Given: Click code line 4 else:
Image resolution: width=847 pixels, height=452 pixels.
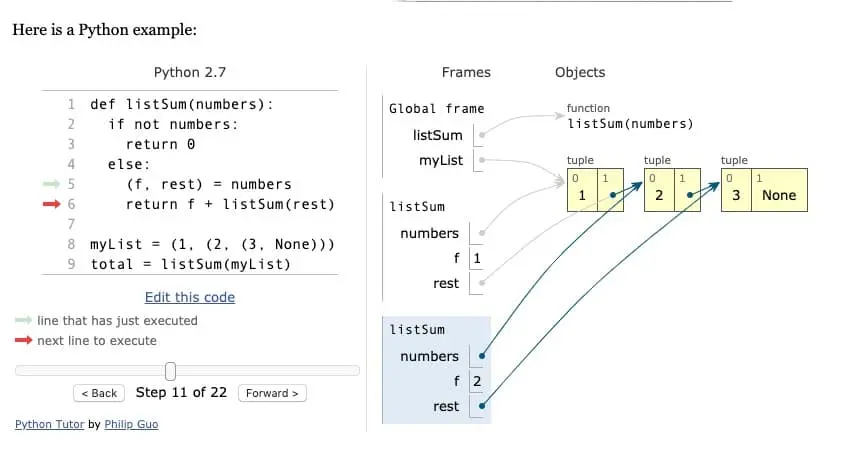Looking at the screenshot, I should click(x=129, y=164).
